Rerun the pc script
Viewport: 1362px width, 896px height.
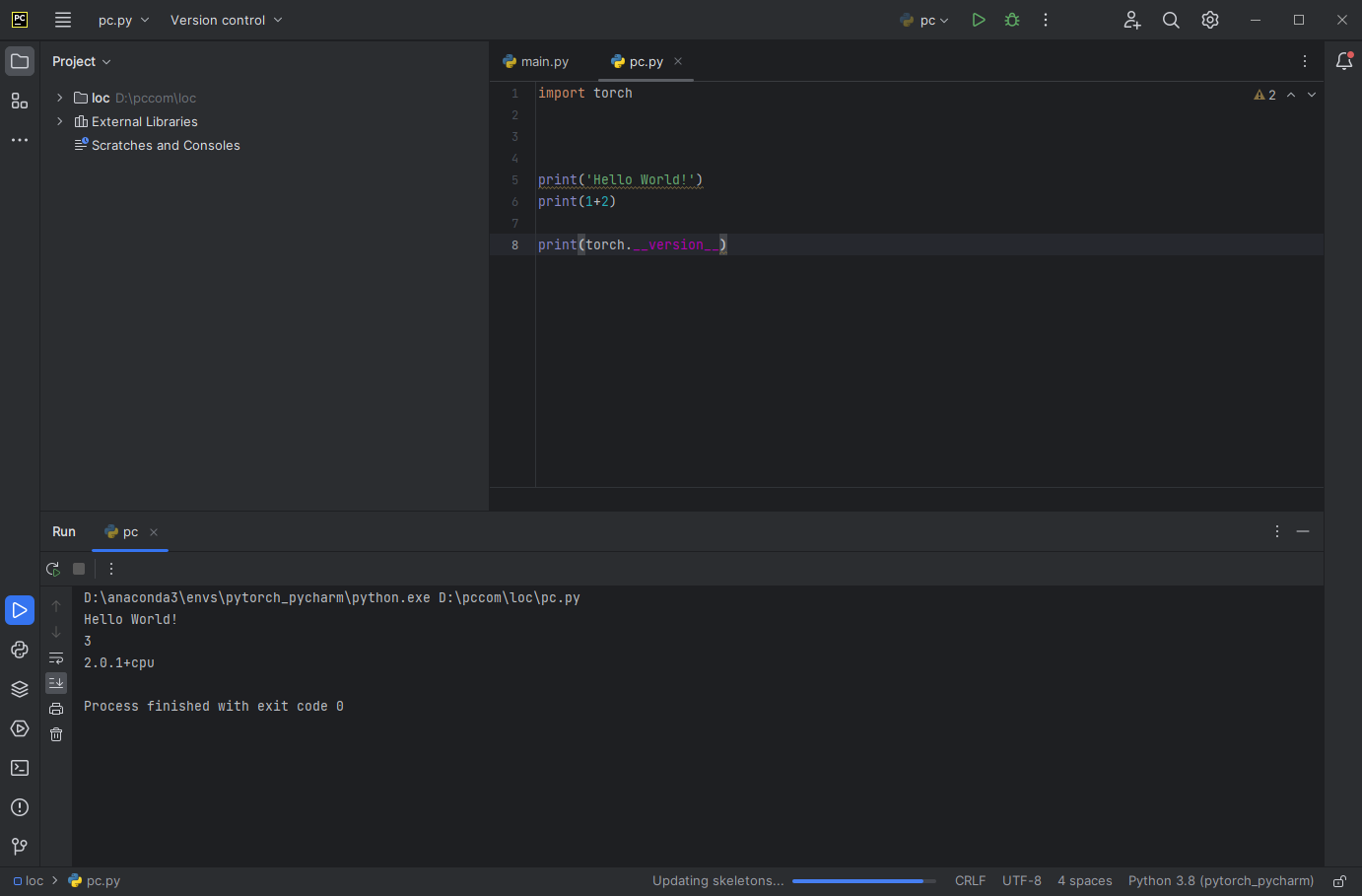(53, 569)
